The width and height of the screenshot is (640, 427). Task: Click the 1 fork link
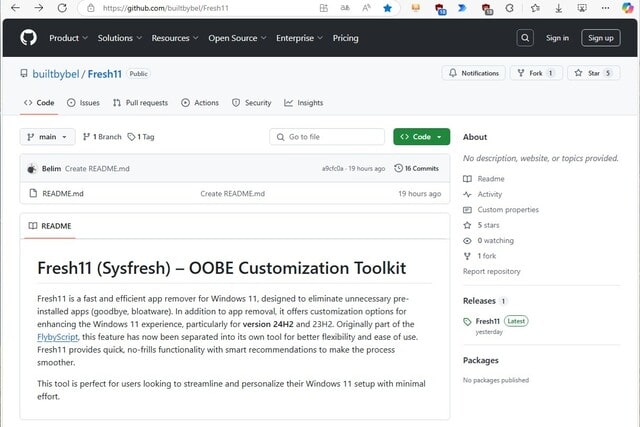(x=487, y=256)
